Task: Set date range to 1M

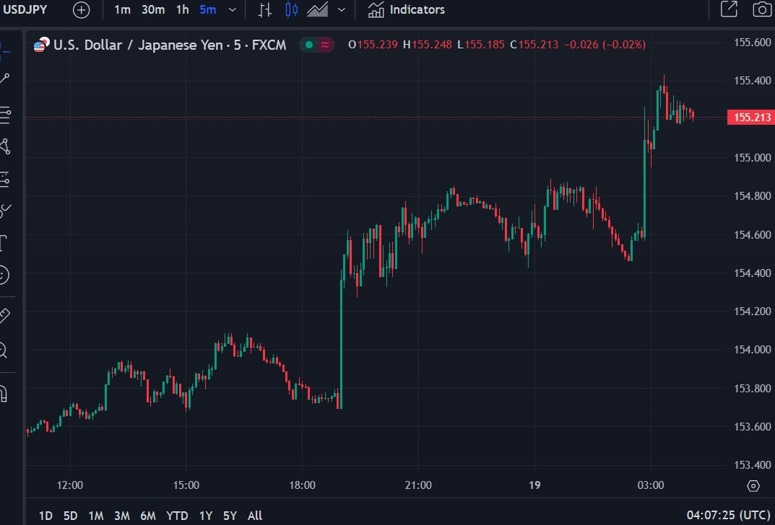Action: [x=96, y=516]
